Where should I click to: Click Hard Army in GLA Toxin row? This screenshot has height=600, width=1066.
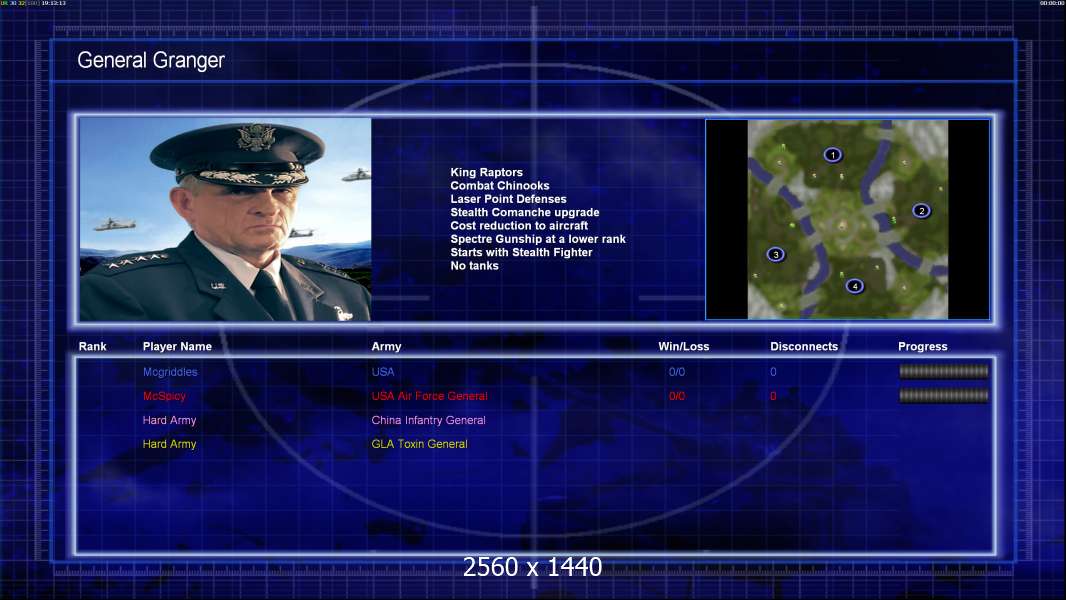point(169,444)
